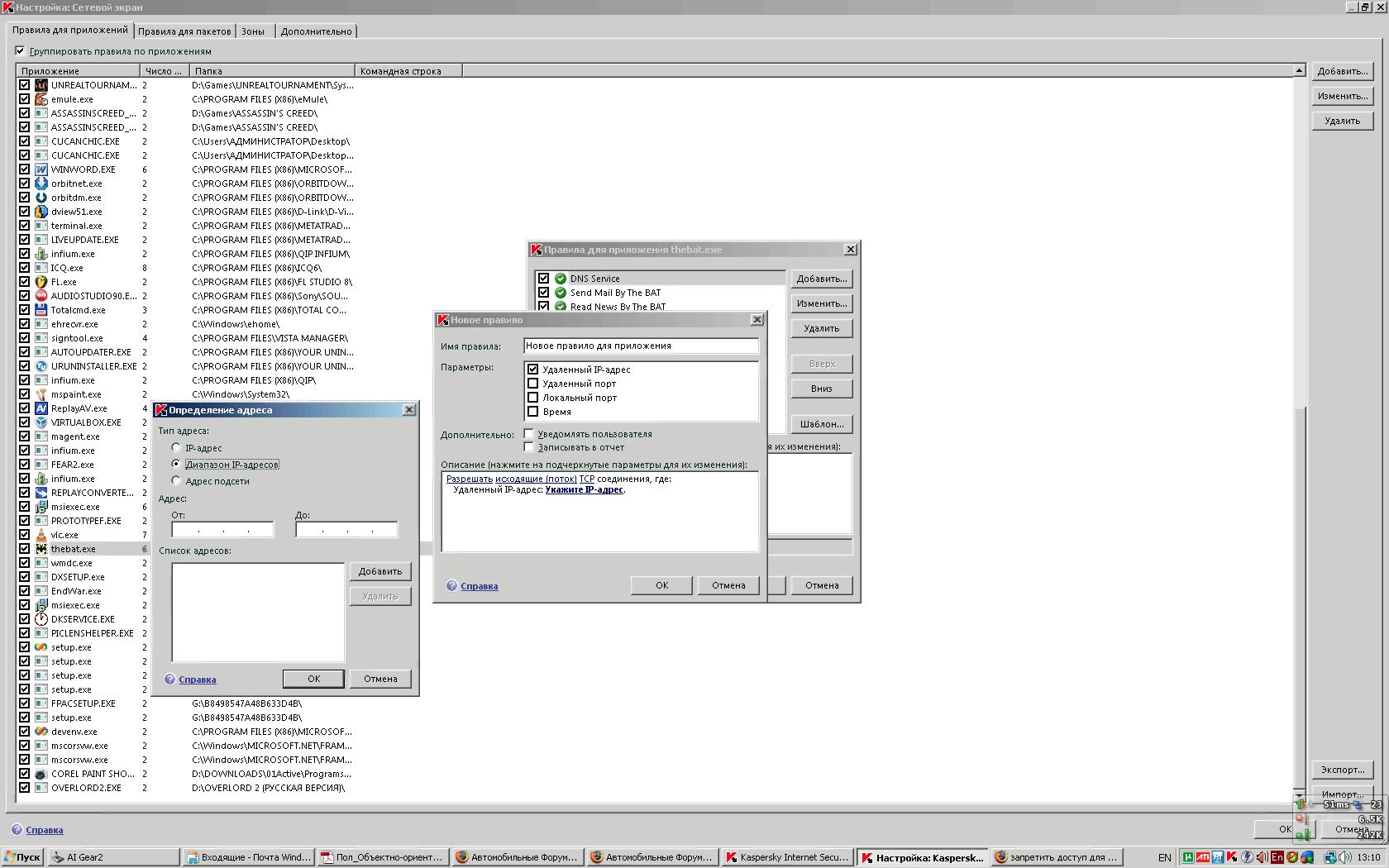Switch to Правила для пакетов tab
This screenshot has height=868, width=1389.
click(184, 31)
